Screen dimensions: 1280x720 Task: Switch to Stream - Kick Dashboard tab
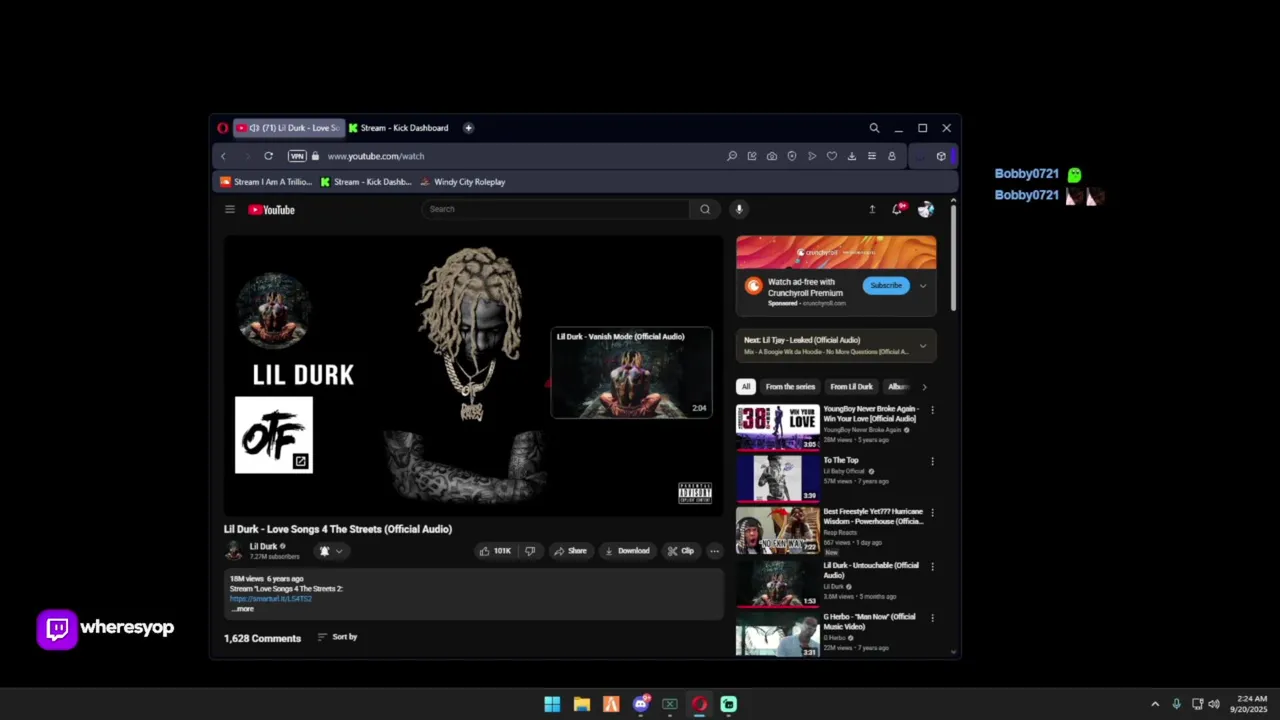[x=400, y=128]
